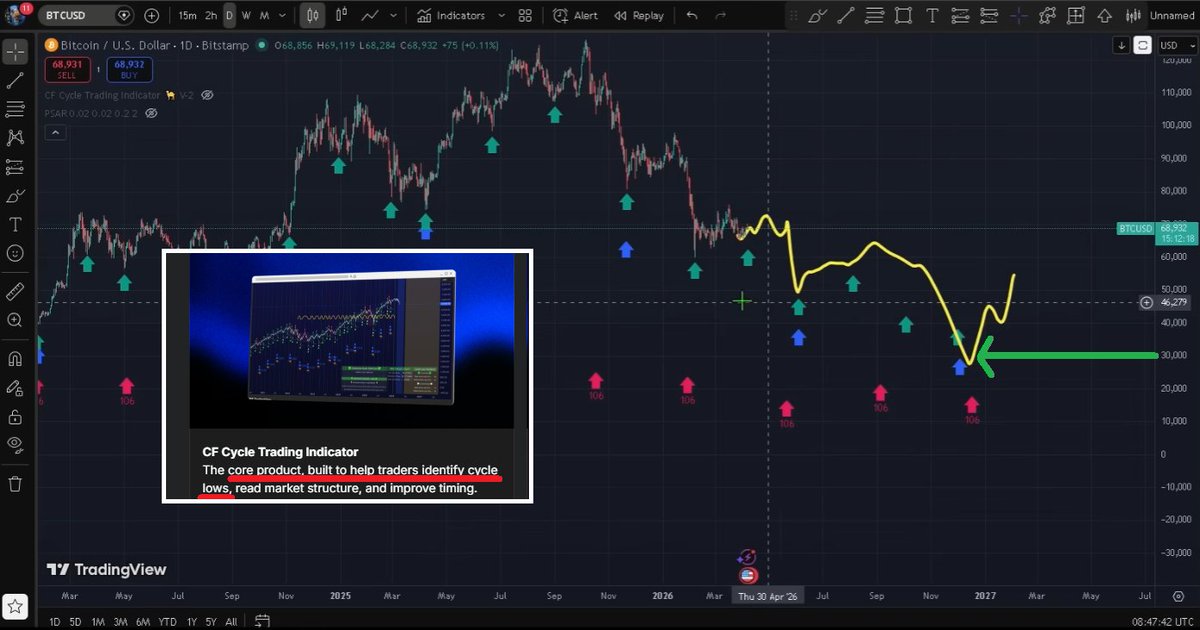Viewport: 1200px width, 630px height.
Task: Toggle magnet mode
Action: click(x=15, y=358)
